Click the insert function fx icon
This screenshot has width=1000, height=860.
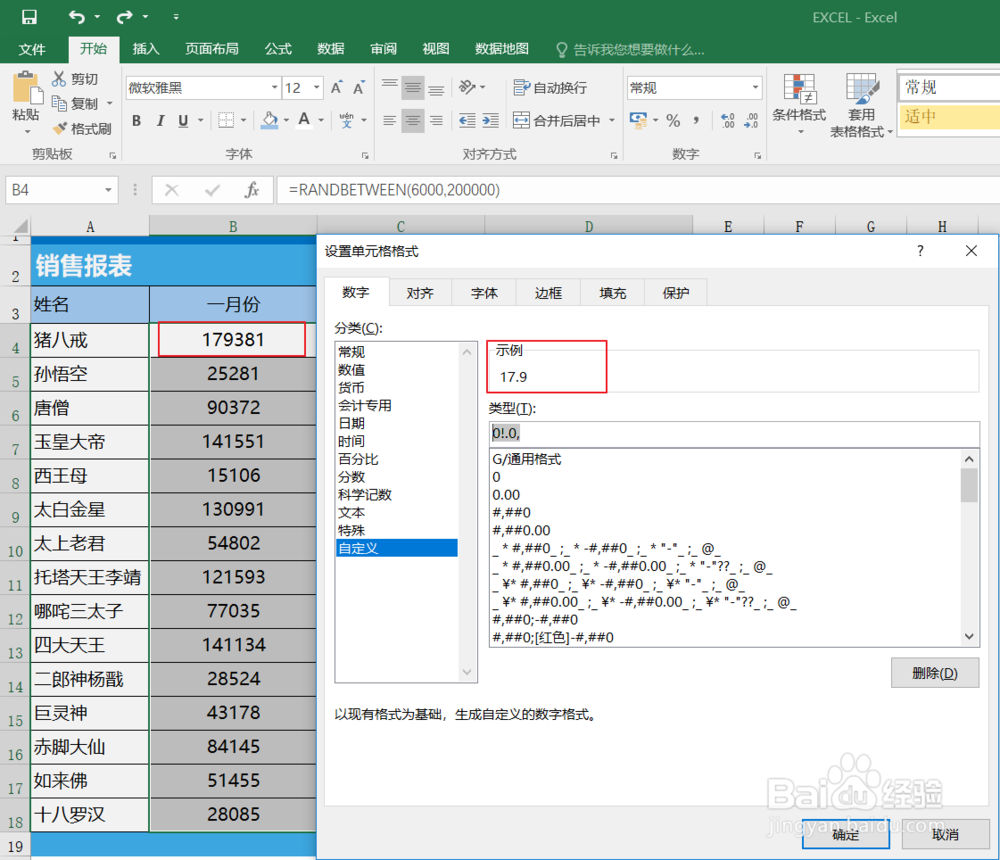pyautogui.click(x=252, y=189)
